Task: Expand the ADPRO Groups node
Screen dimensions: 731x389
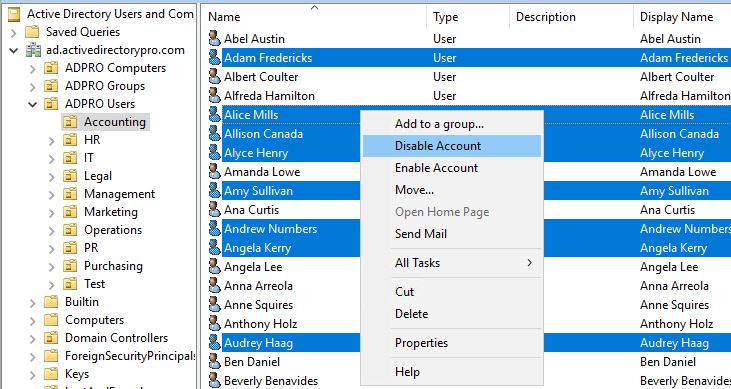Action: tap(33, 87)
